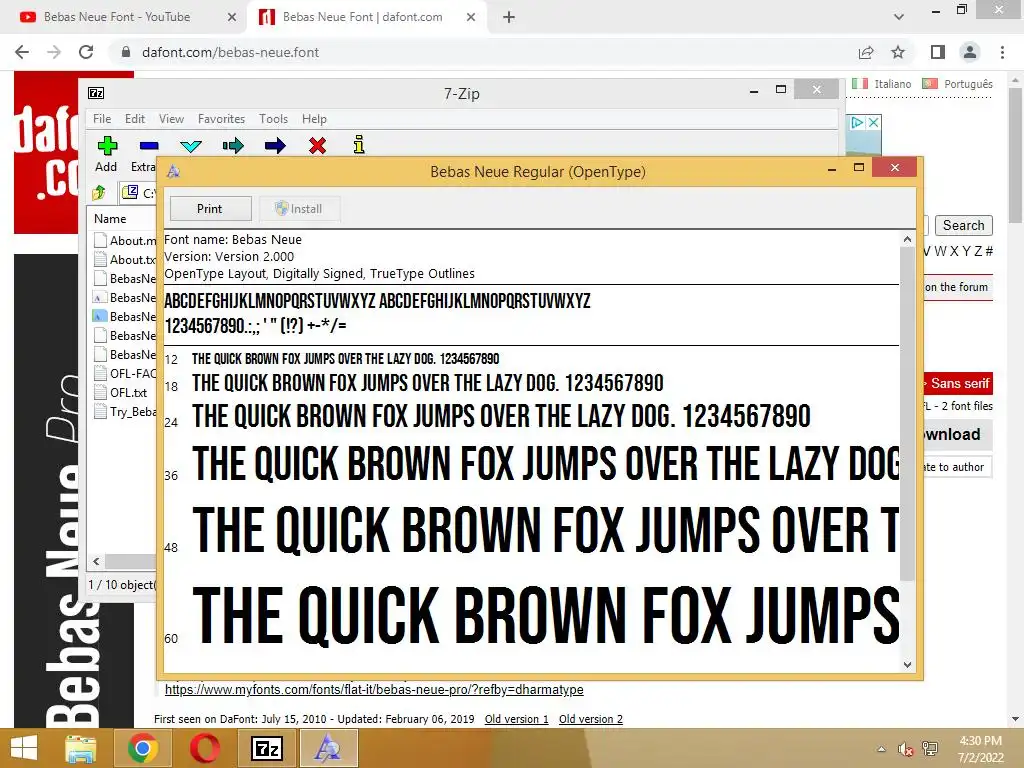Switch to the Bebas Neue Font YouTube tab
The height and width of the screenshot is (768, 1024).
[117, 17]
